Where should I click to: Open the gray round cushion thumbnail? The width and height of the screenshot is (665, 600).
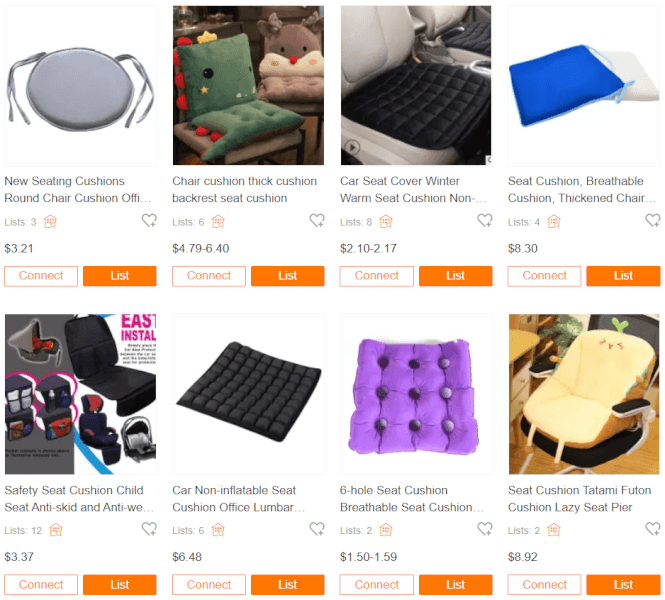[81, 86]
